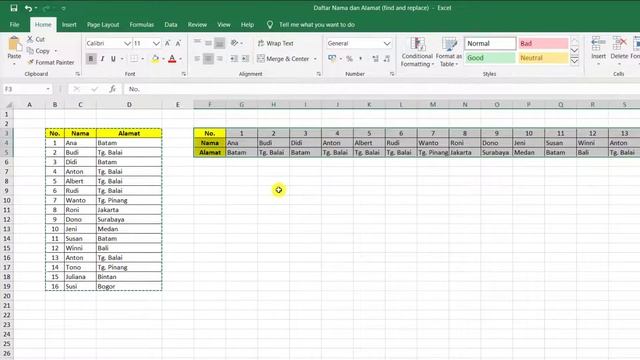This screenshot has height=360, width=640.
Task: Switch to the Formulas tab
Action: tap(142, 24)
